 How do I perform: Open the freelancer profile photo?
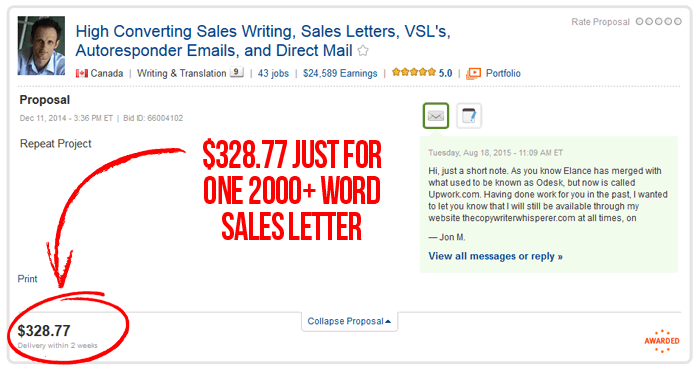click(41, 46)
